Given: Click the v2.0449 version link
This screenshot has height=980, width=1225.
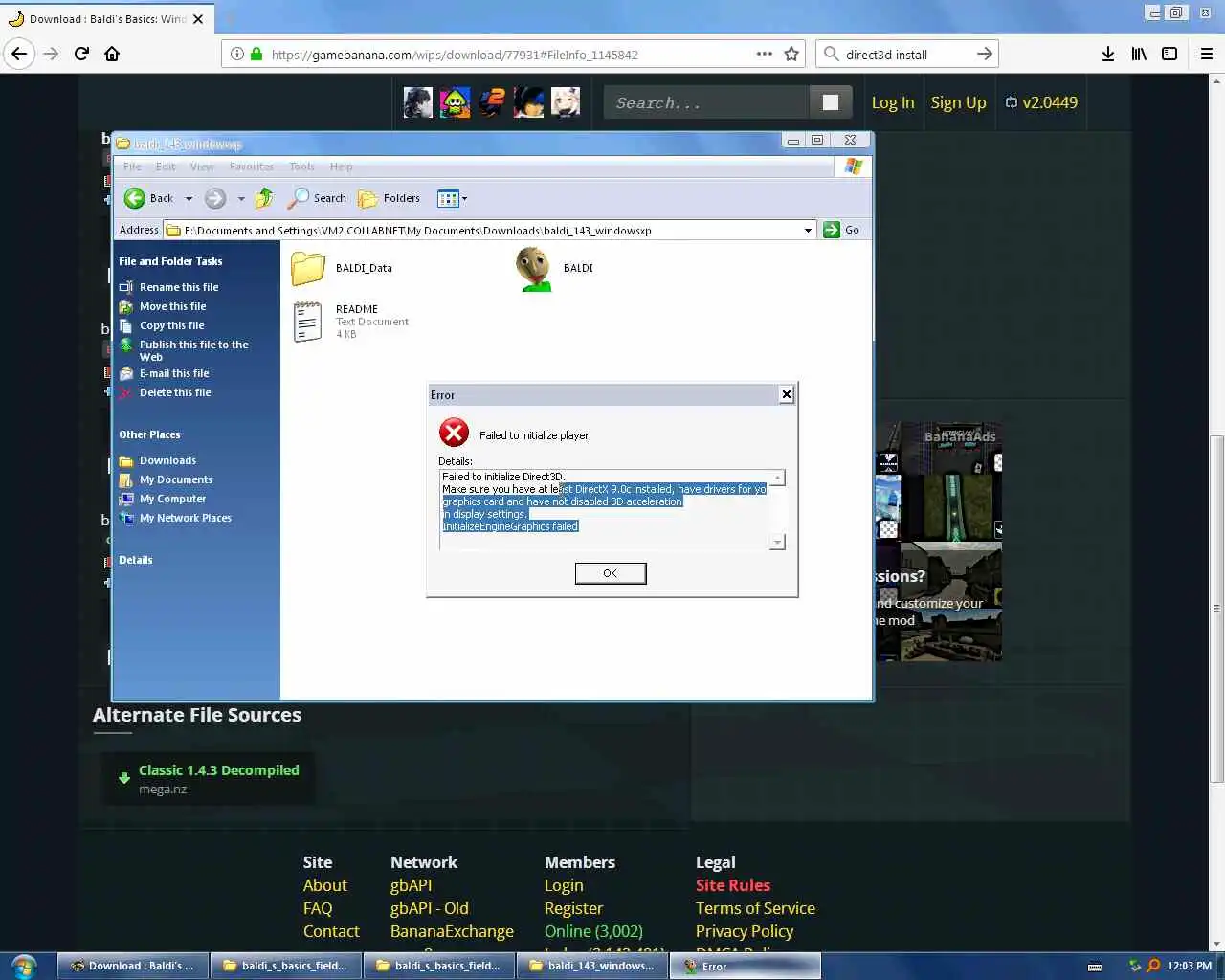Looking at the screenshot, I should tap(1041, 102).
